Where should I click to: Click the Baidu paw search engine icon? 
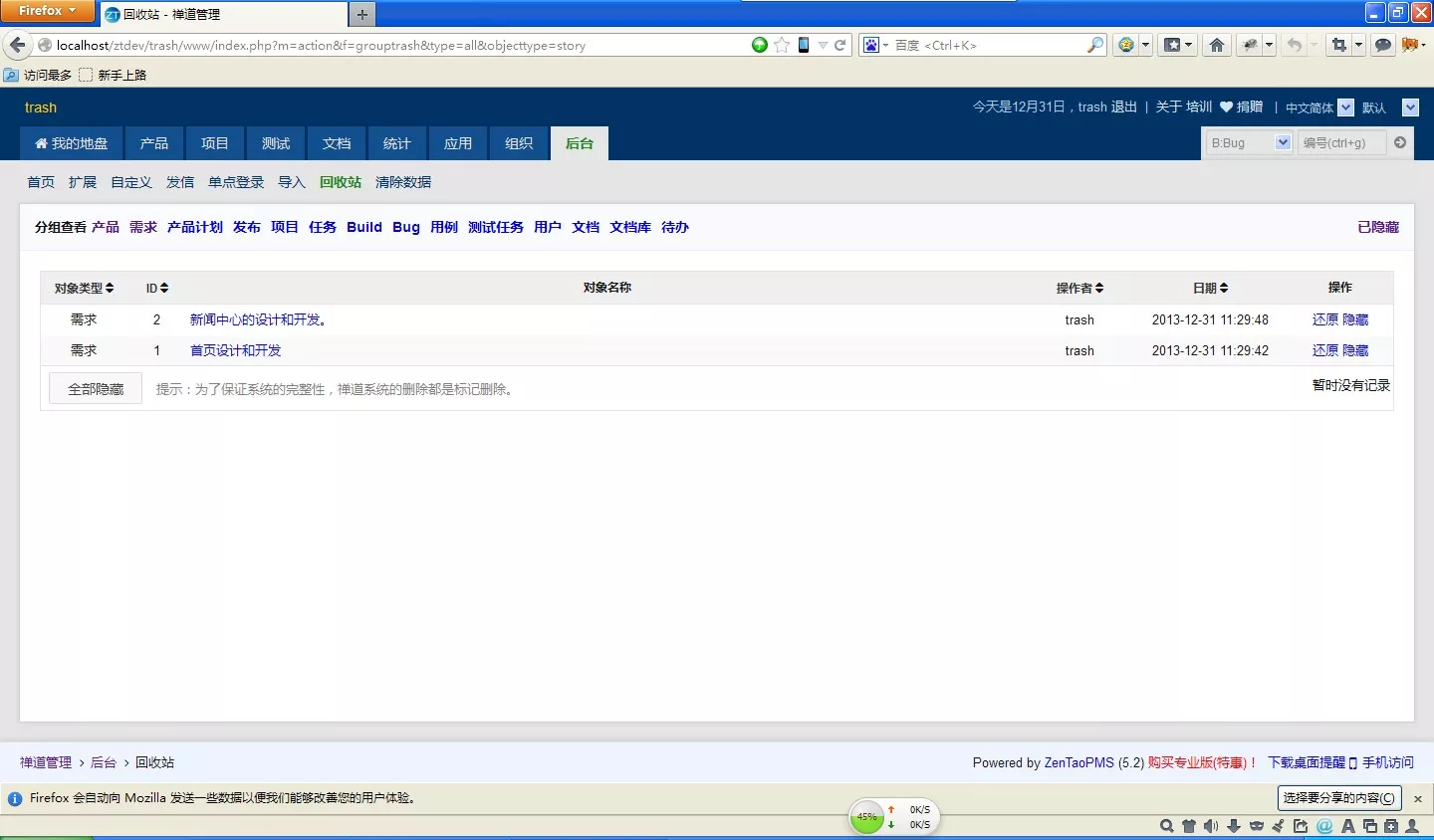[871, 45]
